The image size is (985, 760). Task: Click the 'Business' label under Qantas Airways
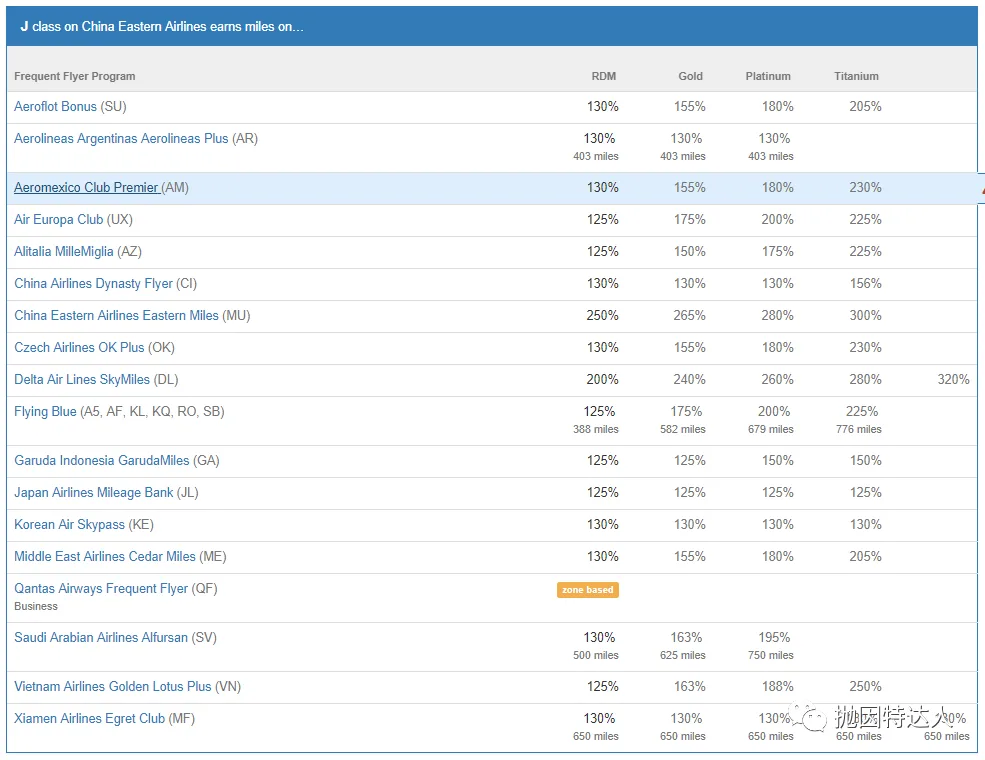[x=36, y=607]
